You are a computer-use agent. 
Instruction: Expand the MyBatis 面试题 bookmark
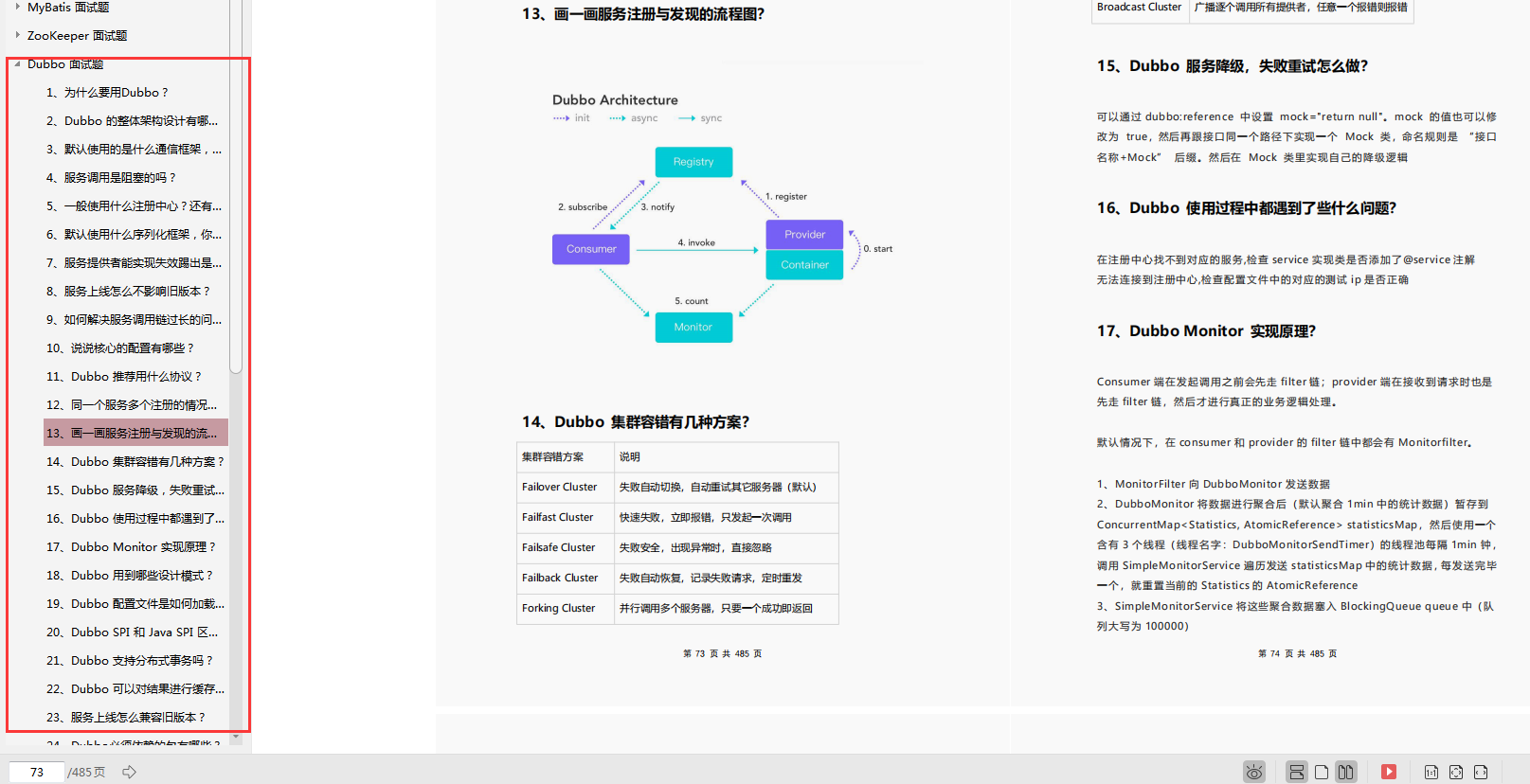17,7
